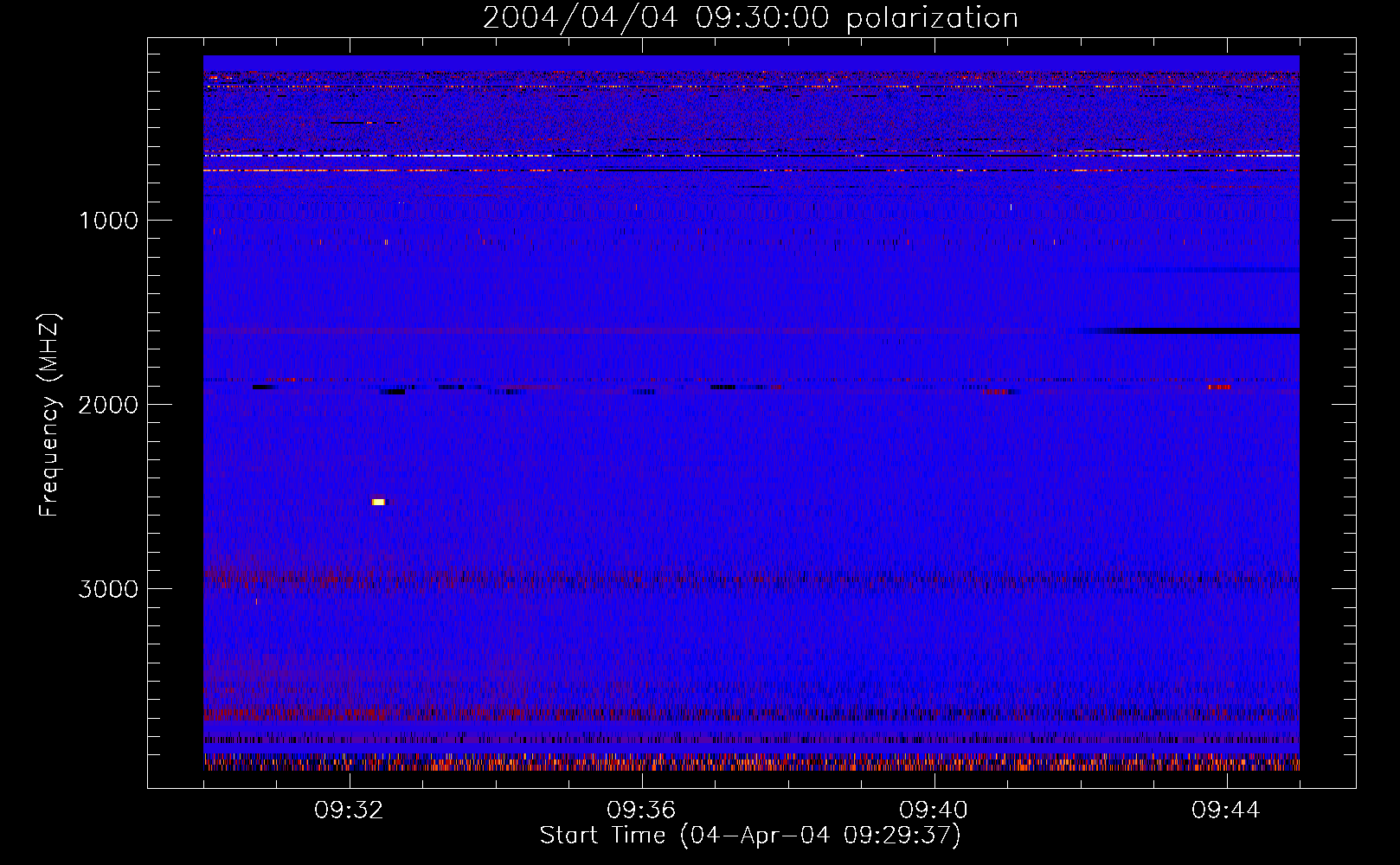Viewport: 1400px width, 865px height.
Task: Click the solid blue strip at spectrogram top
Action: click(751, 63)
